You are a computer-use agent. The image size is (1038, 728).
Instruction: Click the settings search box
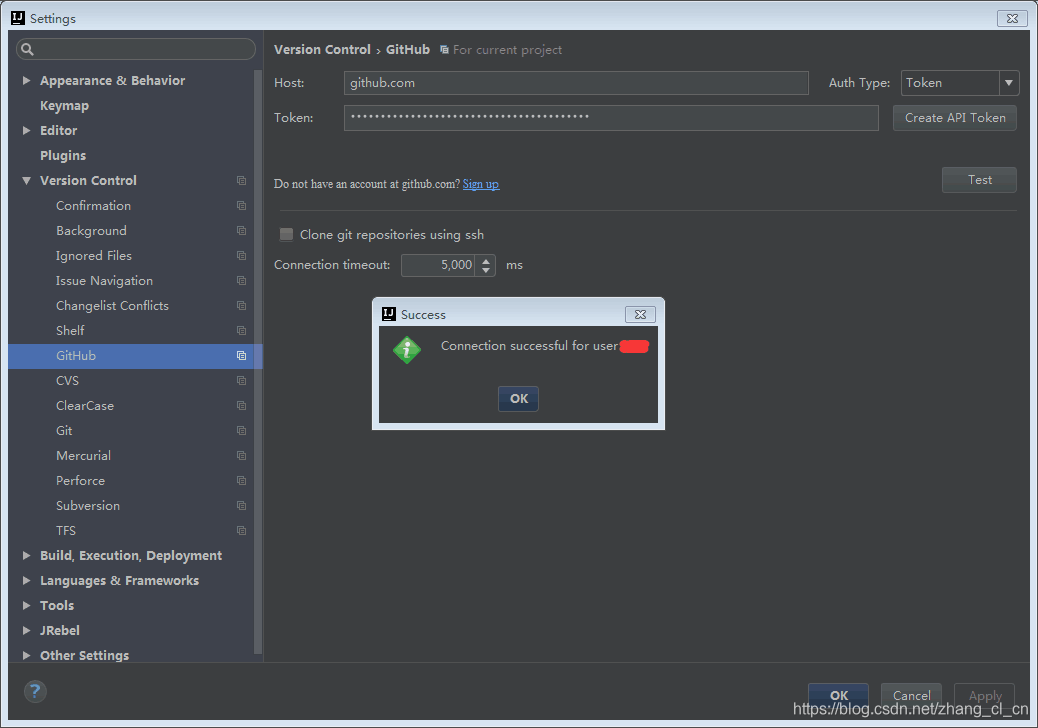pyautogui.click(x=136, y=49)
